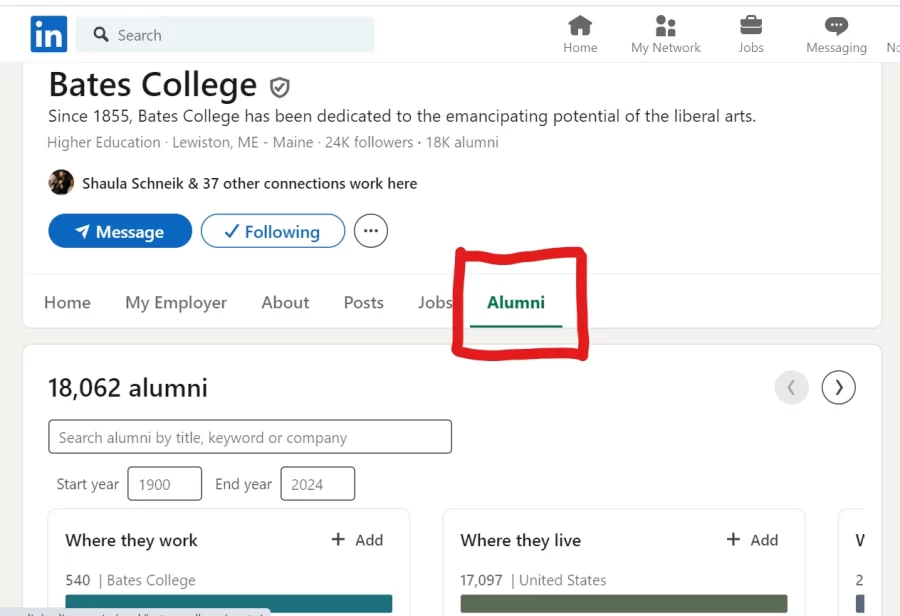Switch to the About tab
The height and width of the screenshot is (616, 900).
tap(285, 303)
